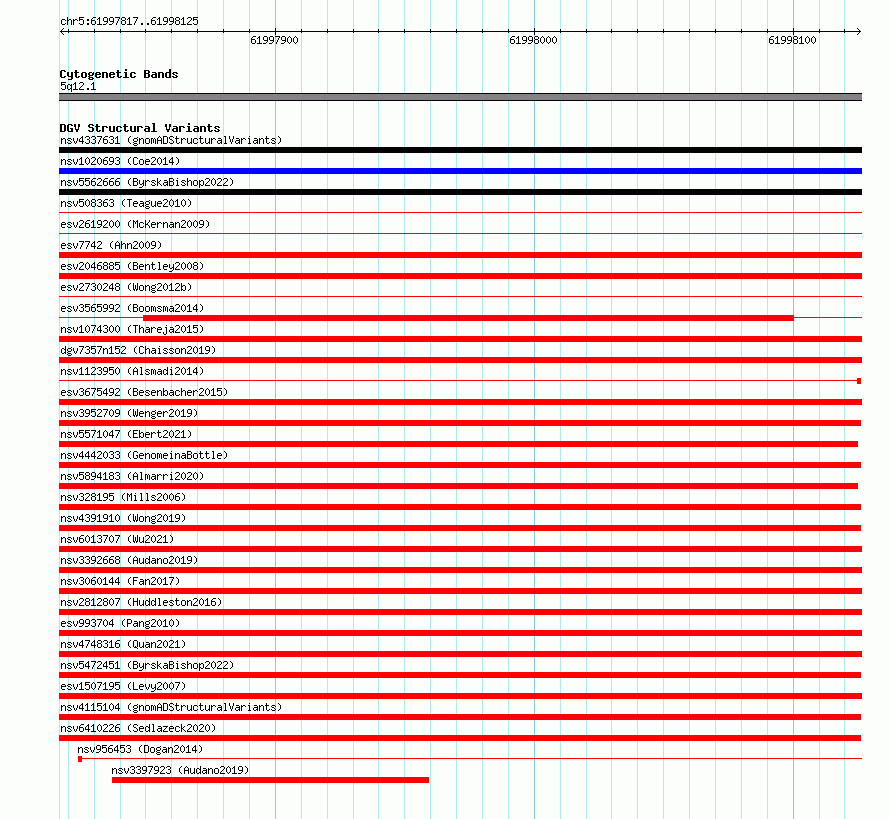Select the esv2619200 (McKernan2009) label
890x819 pixels.
tap(135, 224)
